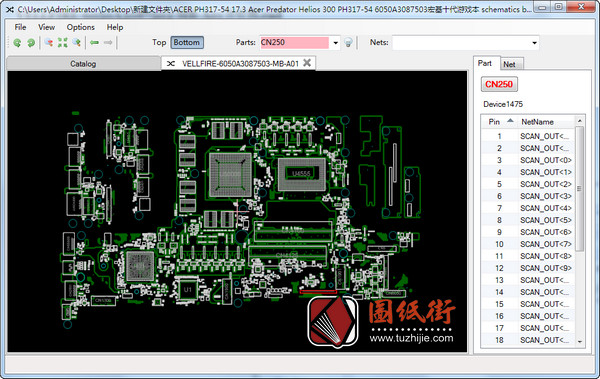Rotate the board view clockwise
The width and height of the screenshot is (600, 379).
(x=31, y=43)
